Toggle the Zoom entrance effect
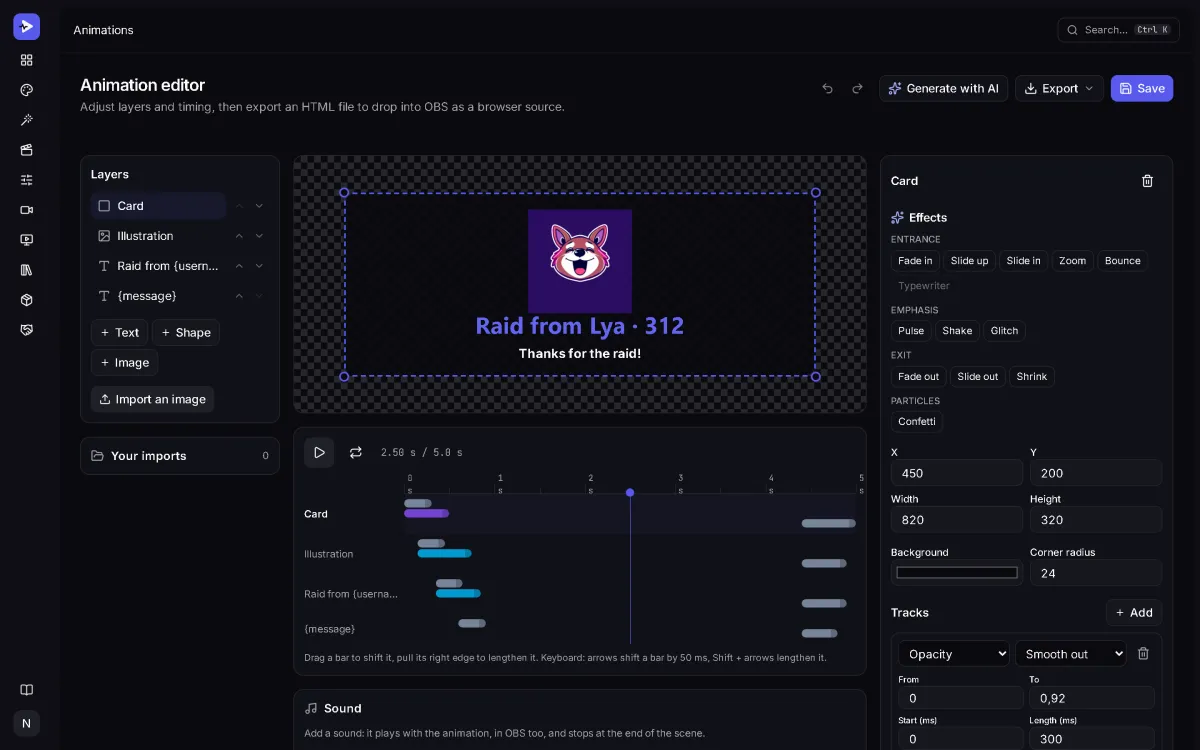The height and width of the screenshot is (750, 1200). pyautogui.click(x=1072, y=261)
